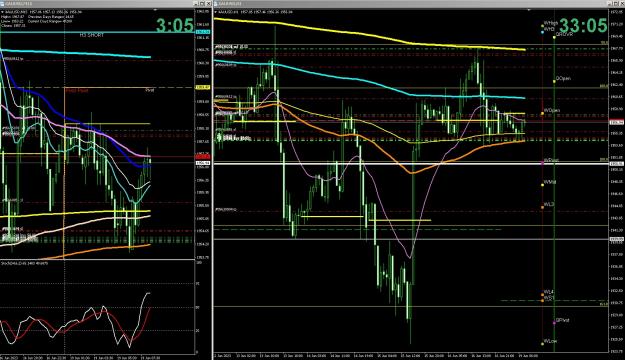Click the right chart window's title bar icon

217,4
